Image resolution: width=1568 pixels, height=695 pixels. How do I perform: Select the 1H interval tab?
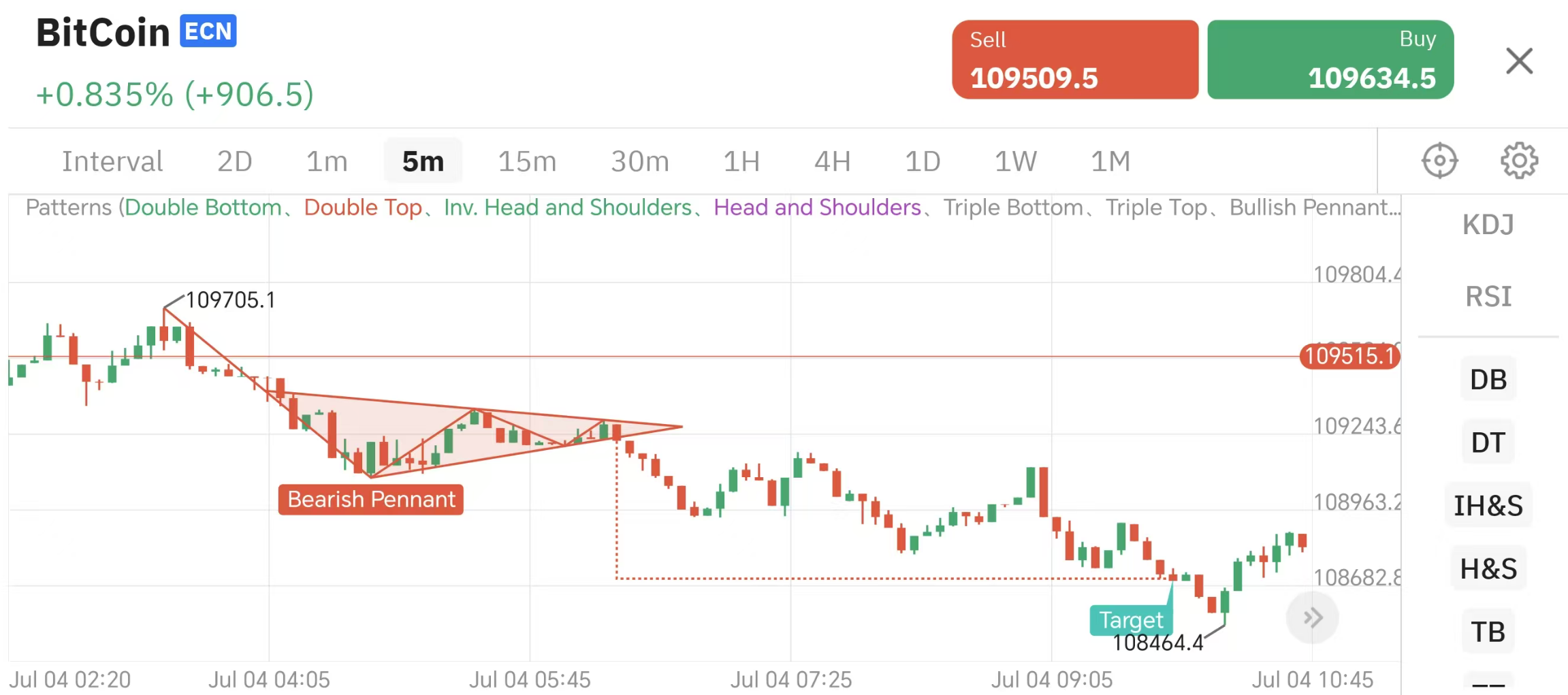click(741, 162)
